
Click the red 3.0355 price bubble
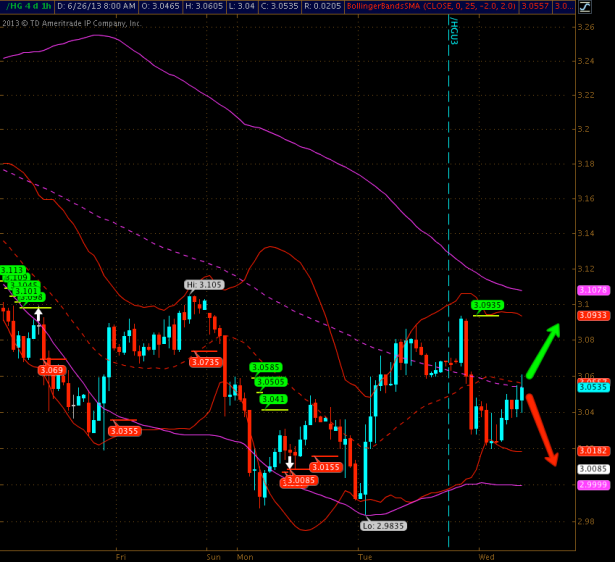[124, 430]
